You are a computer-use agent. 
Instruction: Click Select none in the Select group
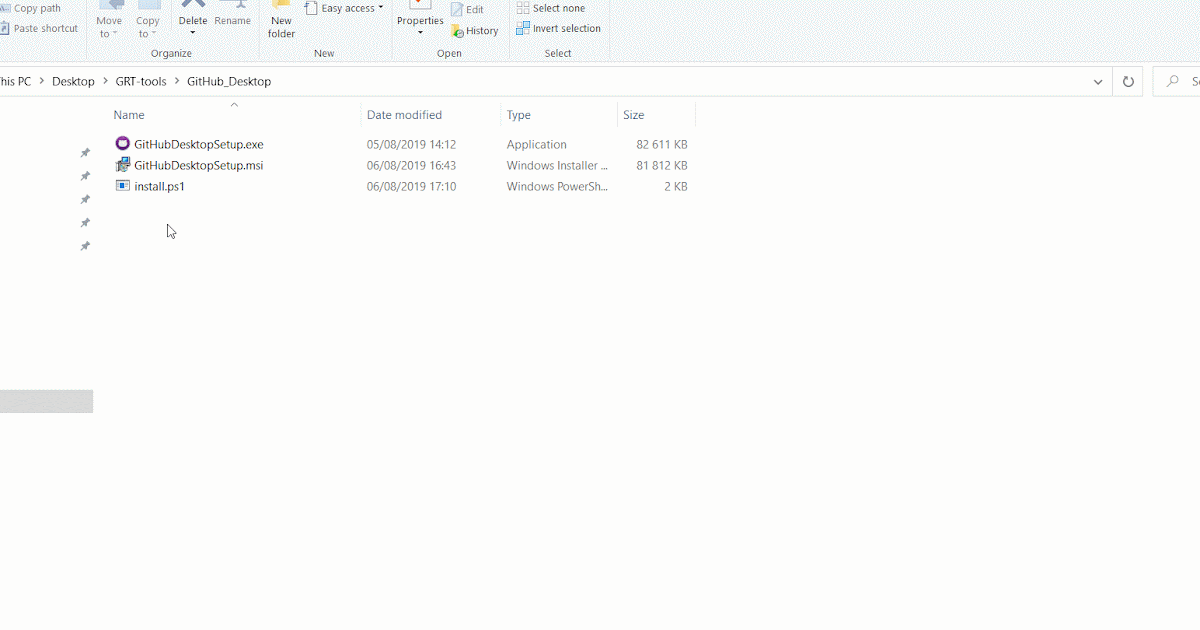(x=551, y=7)
